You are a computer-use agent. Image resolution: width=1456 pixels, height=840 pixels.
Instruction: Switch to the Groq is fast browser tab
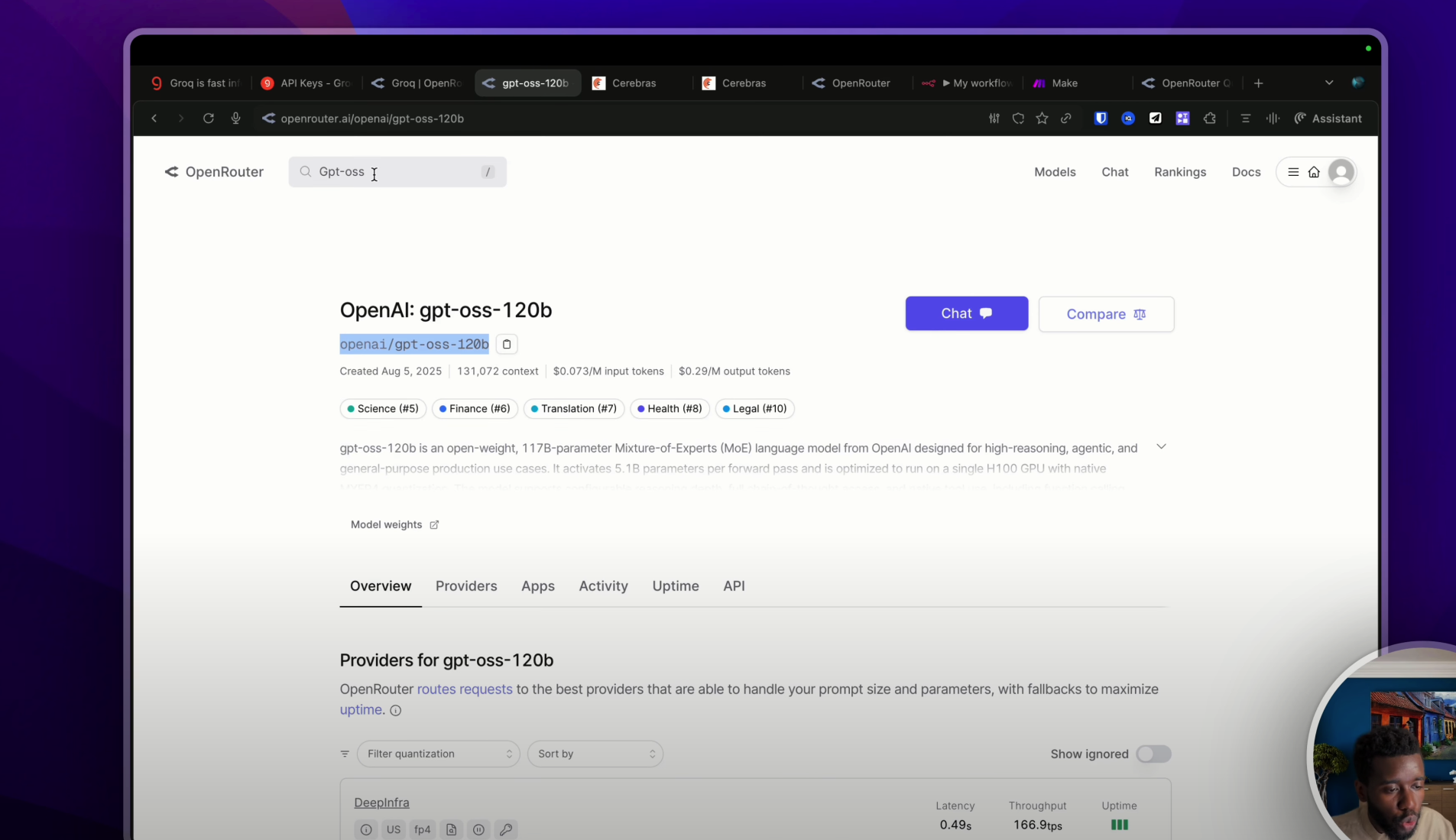pyautogui.click(x=196, y=83)
